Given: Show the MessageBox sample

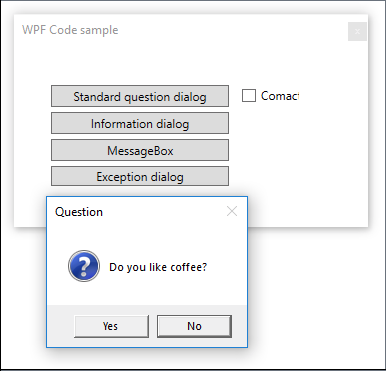Looking at the screenshot, I should click(140, 150).
